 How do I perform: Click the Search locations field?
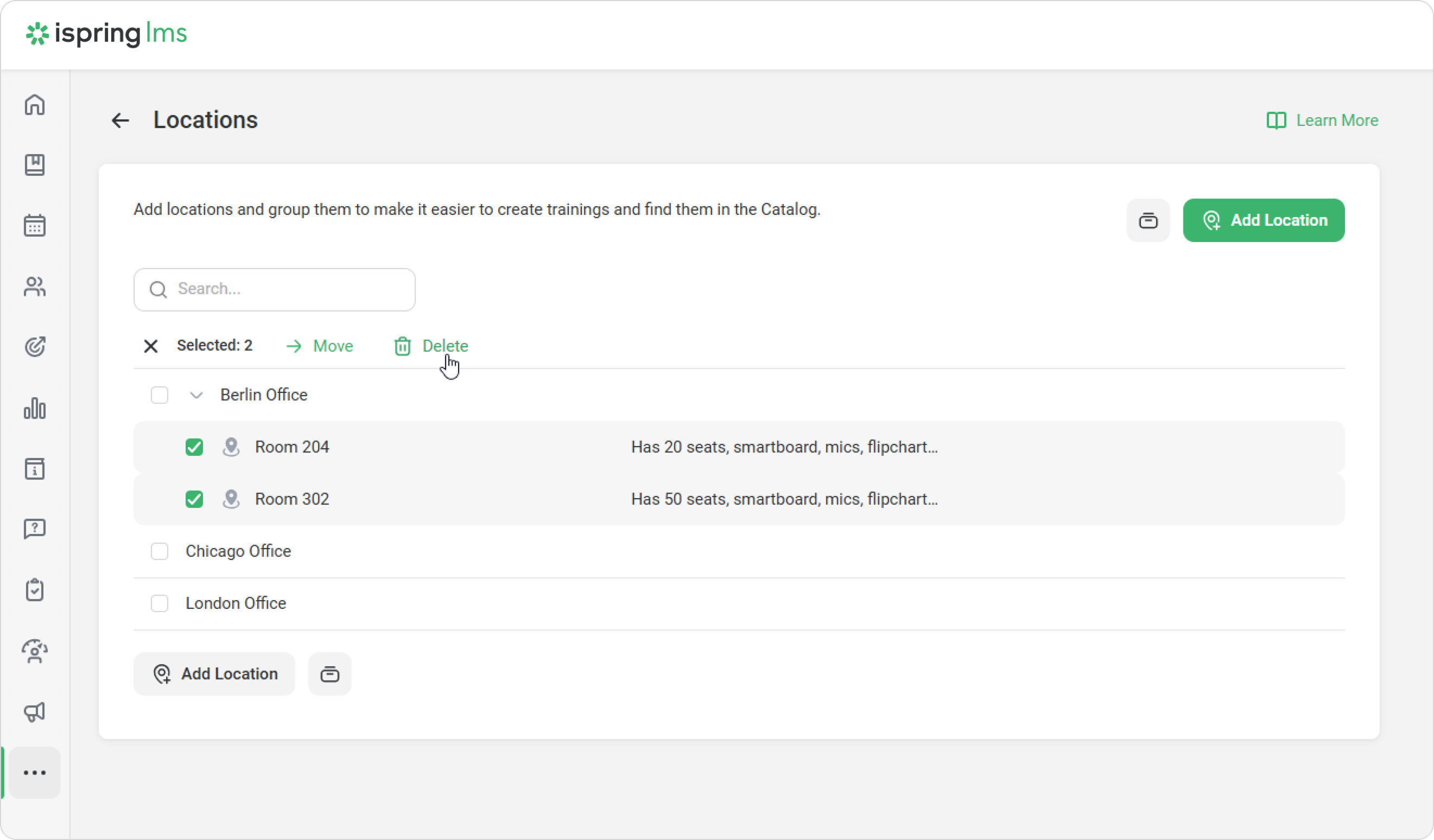point(274,289)
